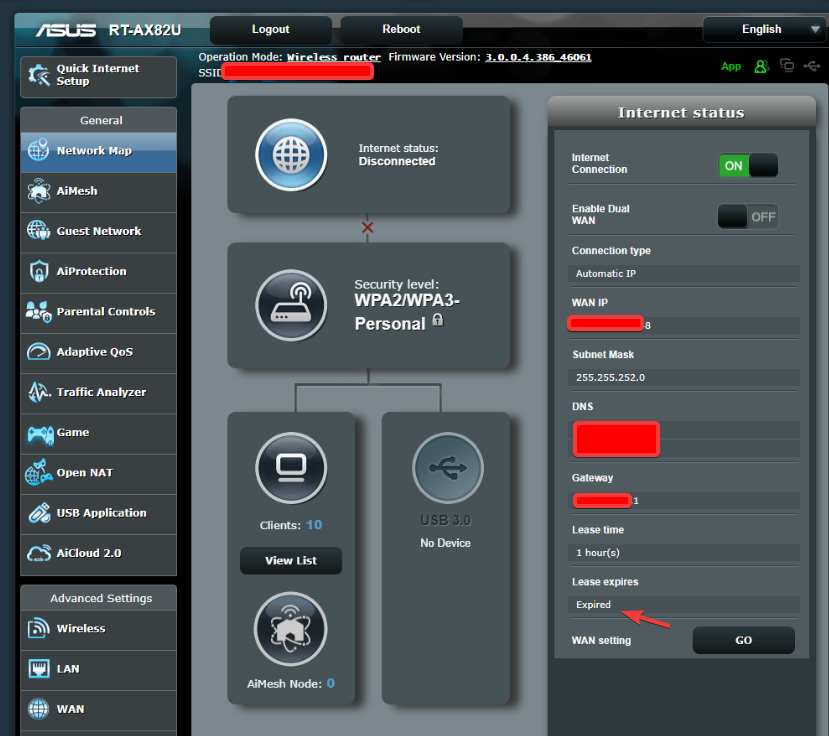The width and height of the screenshot is (829, 736).
Task: Click the USB Application icon
Action: [x=40, y=512]
